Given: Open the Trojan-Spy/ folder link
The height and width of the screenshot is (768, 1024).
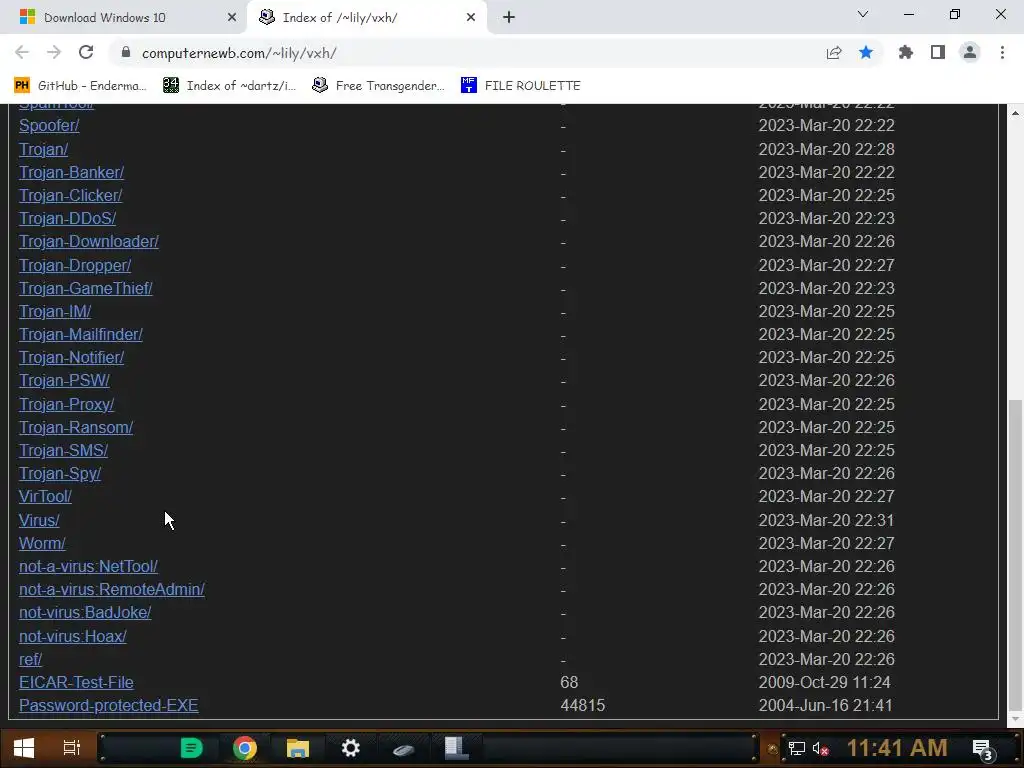Looking at the screenshot, I should pos(60,473).
